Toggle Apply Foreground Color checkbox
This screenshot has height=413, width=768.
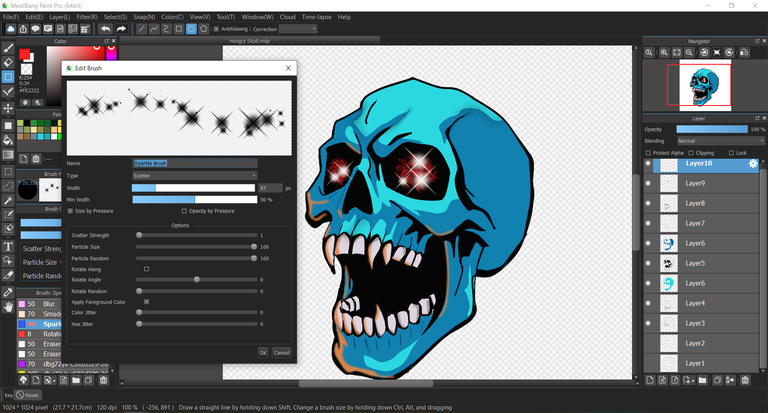pyautogui.click(x=146, y=302)
